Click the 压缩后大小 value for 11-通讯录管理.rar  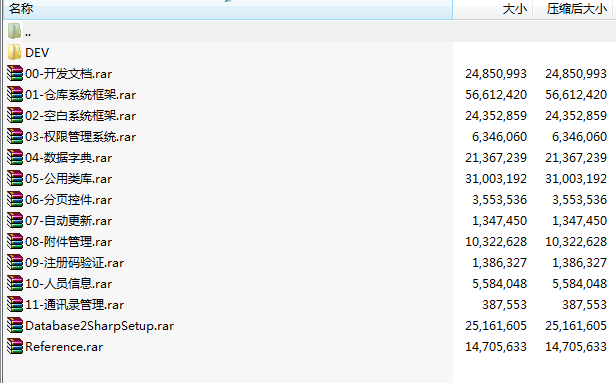[585, 305]
